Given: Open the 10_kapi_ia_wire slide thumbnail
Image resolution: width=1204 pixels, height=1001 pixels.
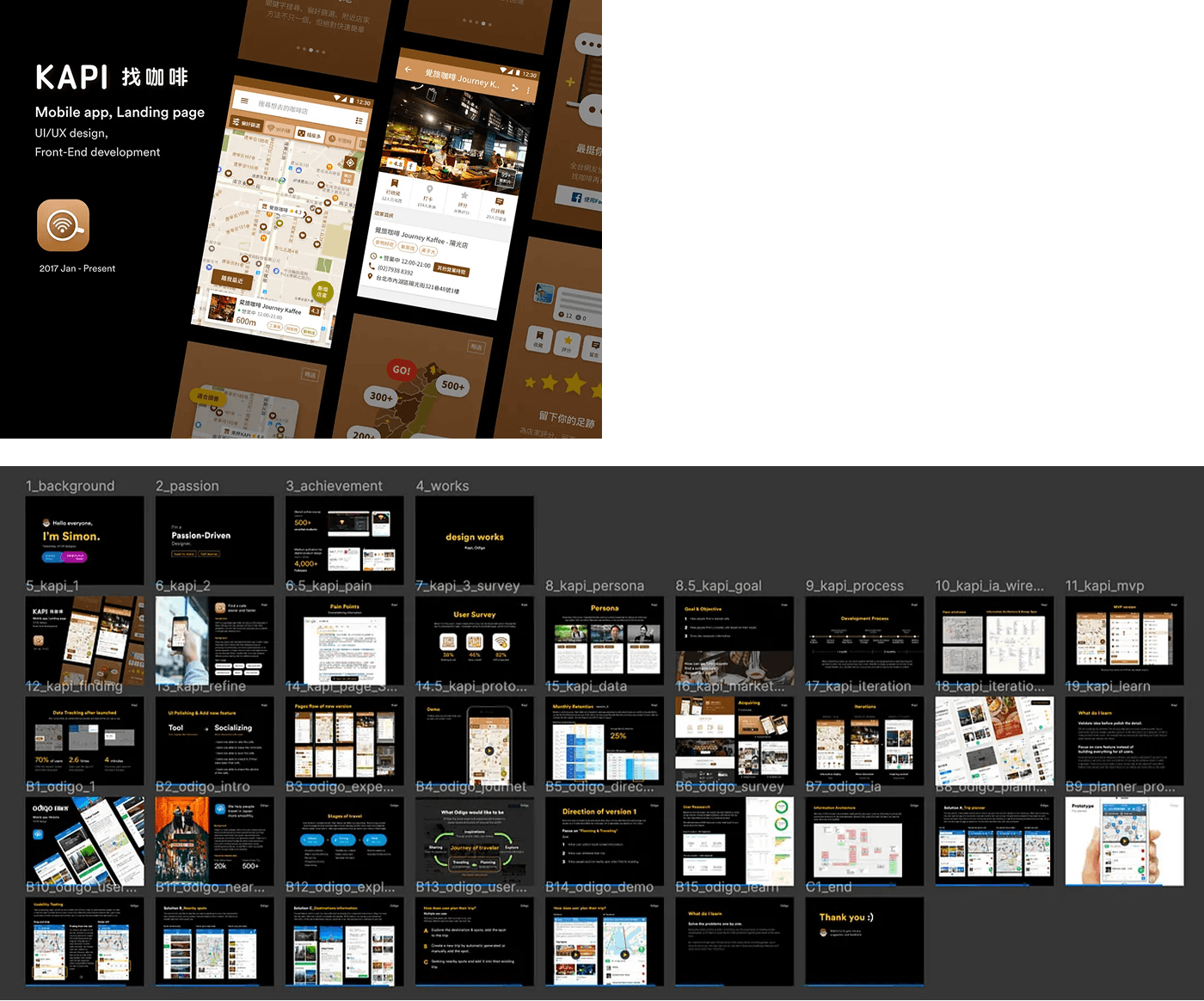Looking at the screenshot, I should pyautogui.click(x=994, y=641).
